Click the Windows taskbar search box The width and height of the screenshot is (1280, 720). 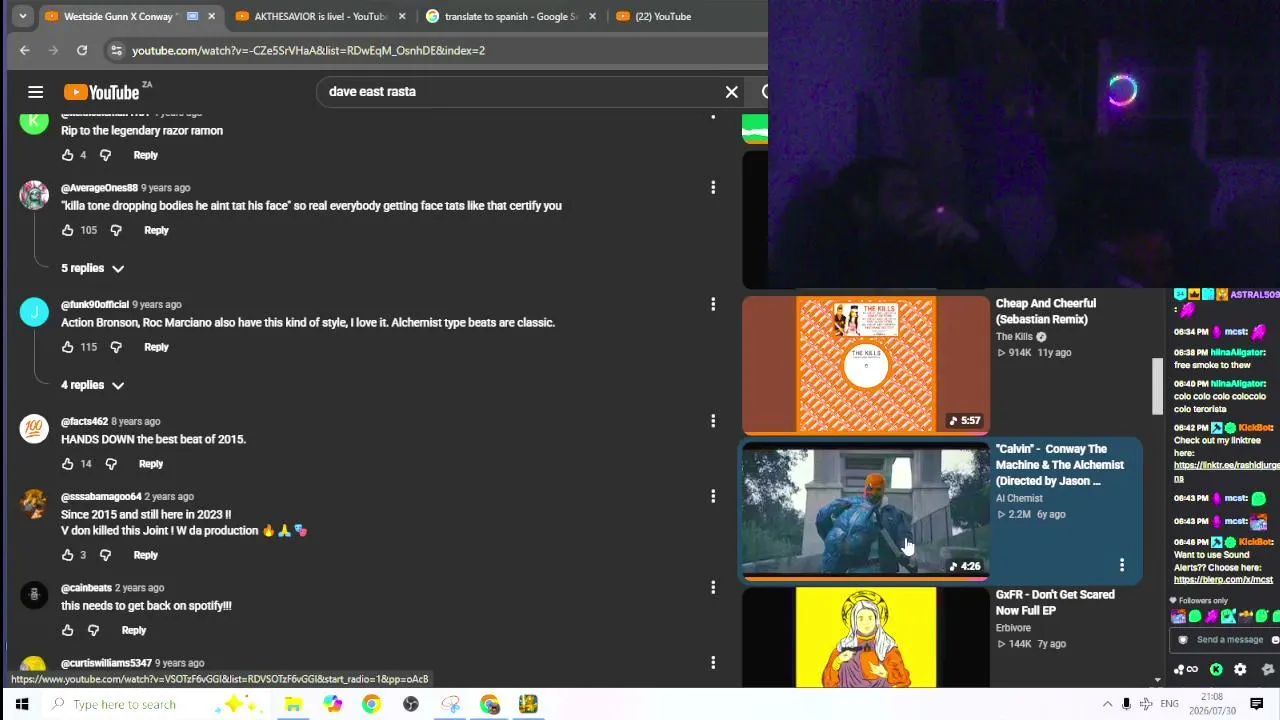coord(155,704)
